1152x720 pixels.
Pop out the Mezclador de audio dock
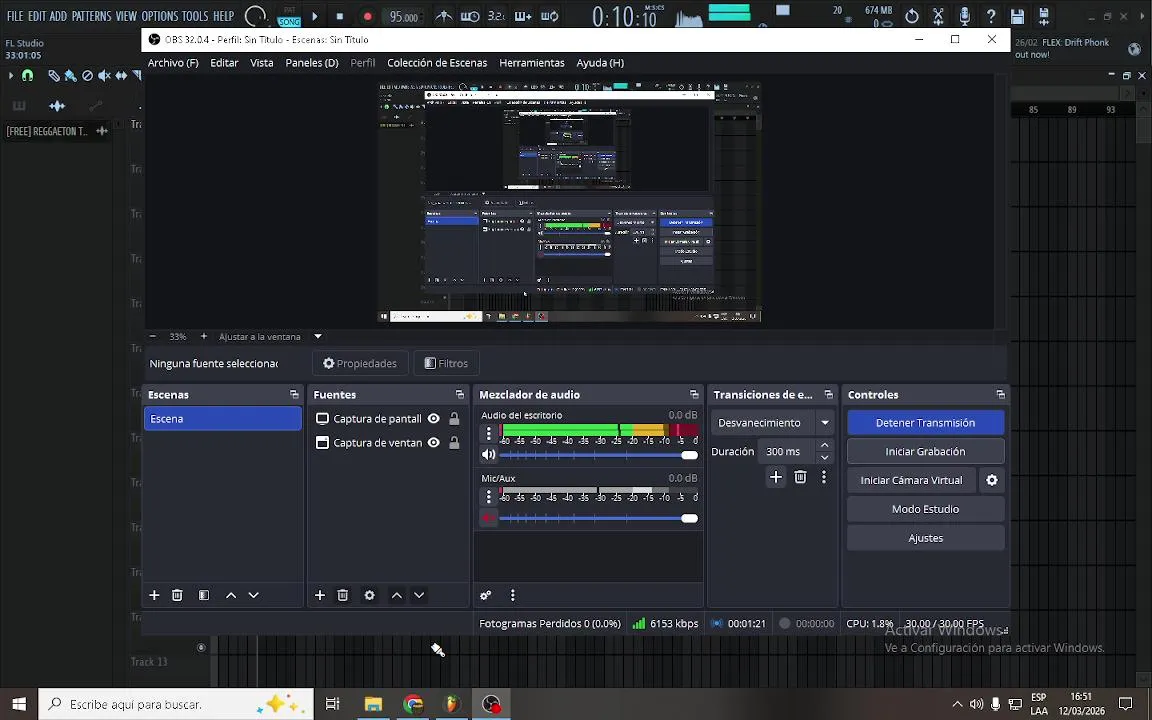[x=694, y=395]
